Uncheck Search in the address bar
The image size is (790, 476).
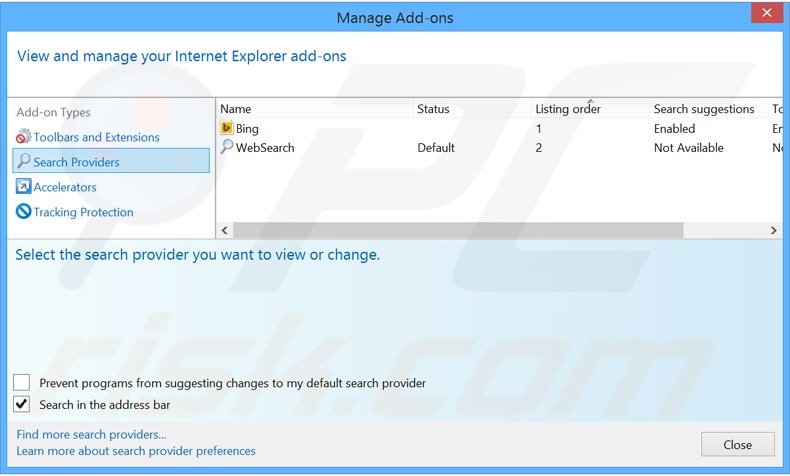pos(22,404)
